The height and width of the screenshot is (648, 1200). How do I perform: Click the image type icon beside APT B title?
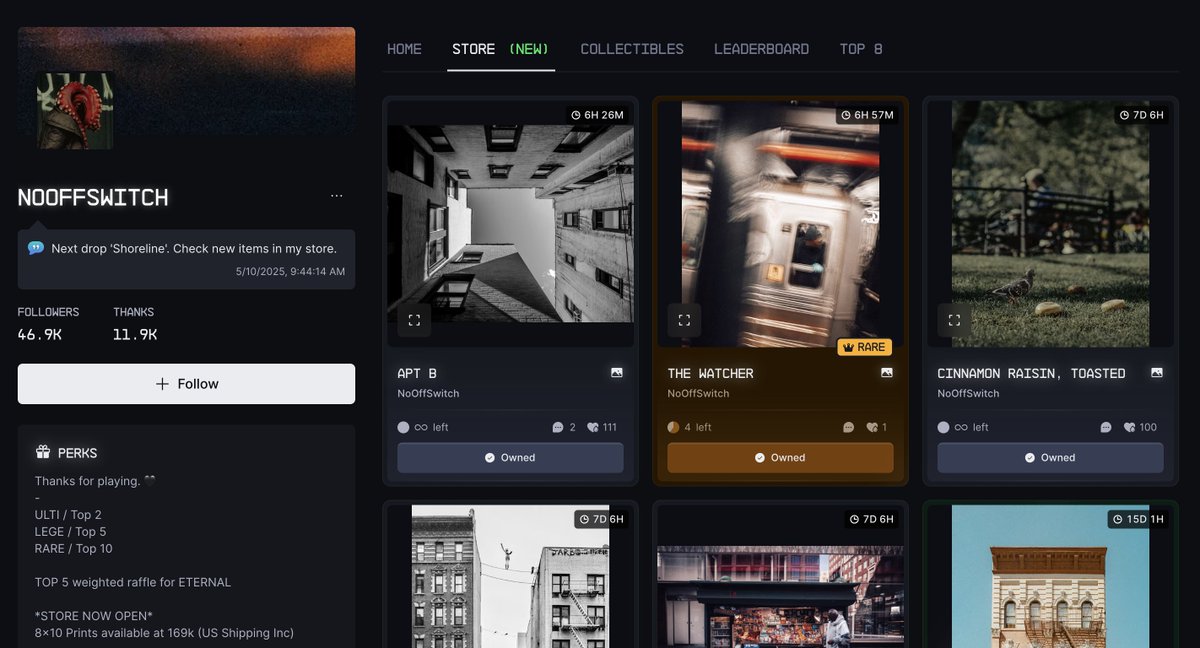(x=617, y=373)
